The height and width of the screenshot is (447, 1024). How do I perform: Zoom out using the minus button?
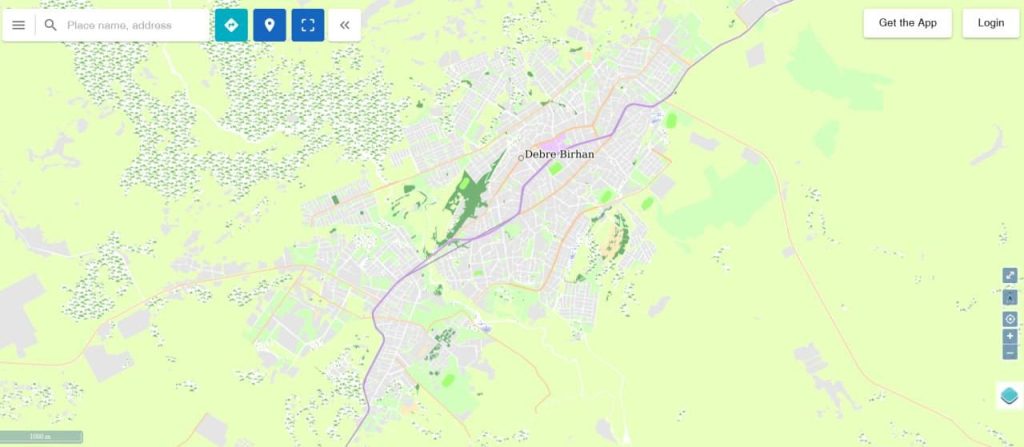[x=1010, y=352]
